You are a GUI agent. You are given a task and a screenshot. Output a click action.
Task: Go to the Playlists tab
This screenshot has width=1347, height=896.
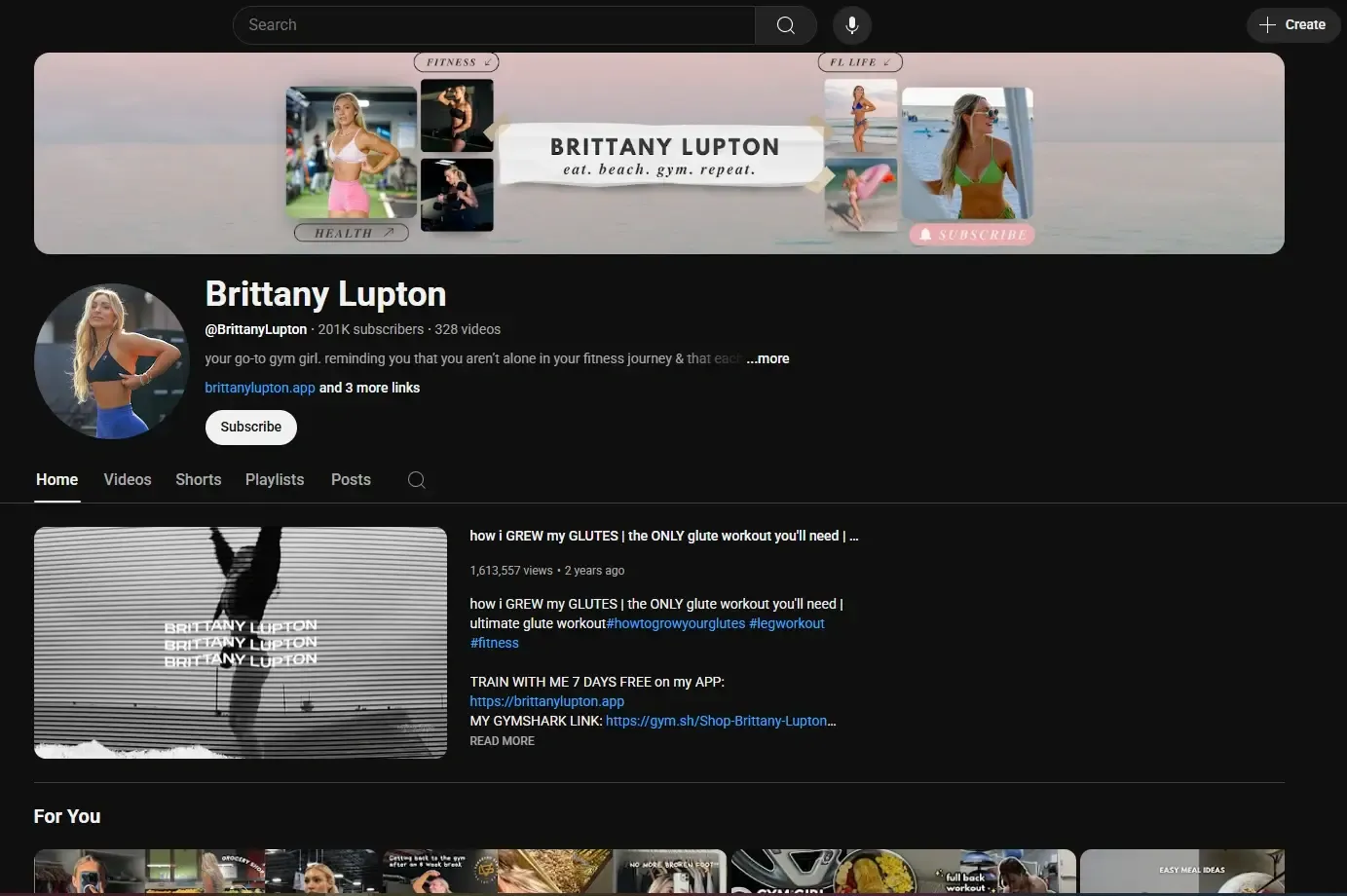pos(275,480)
